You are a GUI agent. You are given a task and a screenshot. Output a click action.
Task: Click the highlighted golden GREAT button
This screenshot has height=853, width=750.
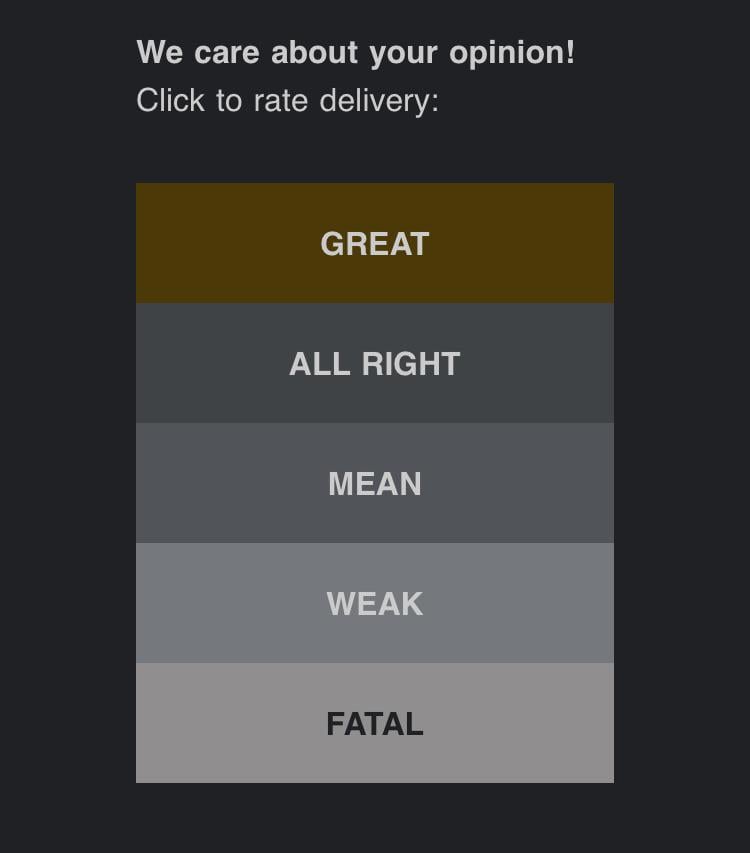(x=375, y=243)
